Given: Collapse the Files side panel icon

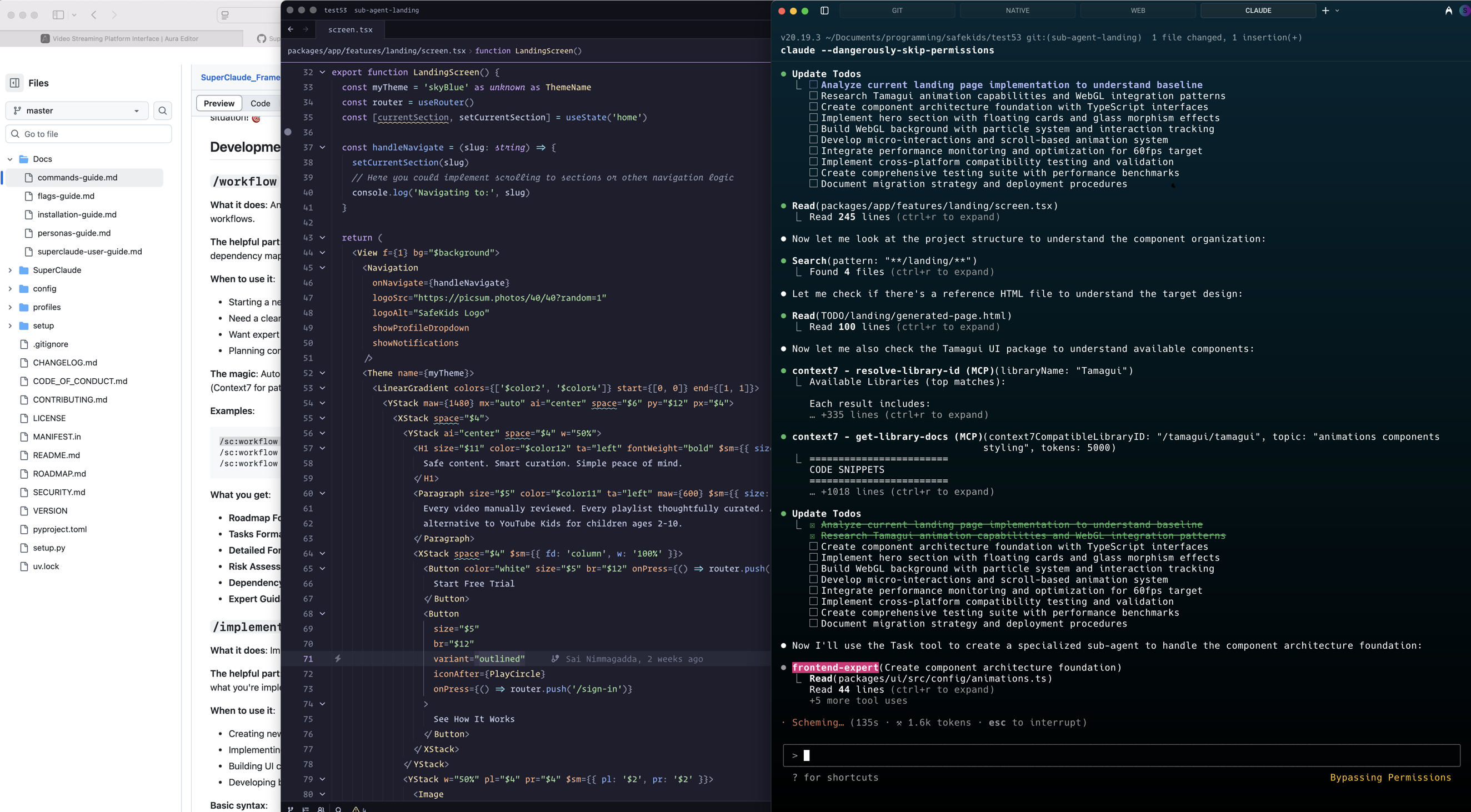Looking at the screenshot, I should tap(15, 83).
